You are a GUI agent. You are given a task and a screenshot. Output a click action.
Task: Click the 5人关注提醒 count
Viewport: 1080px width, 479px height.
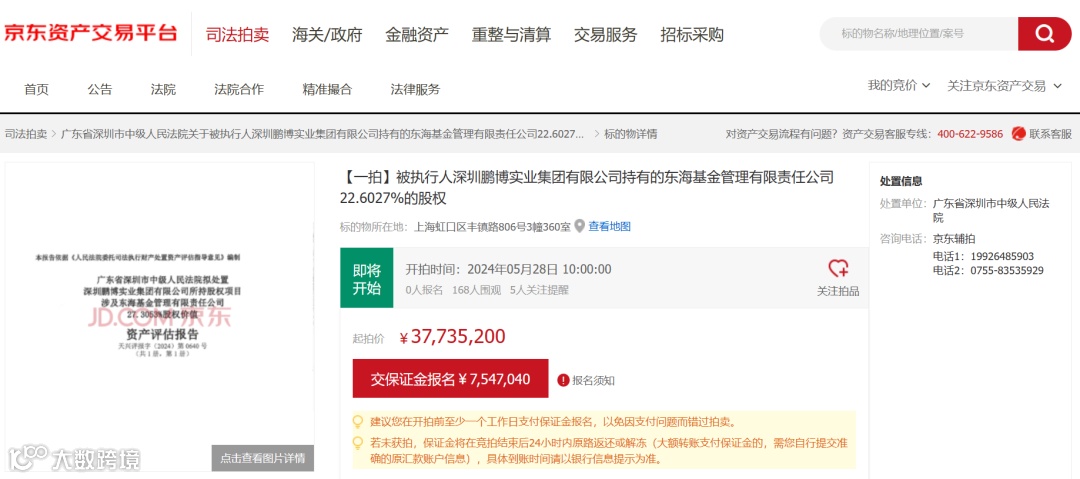click(539, 290)
